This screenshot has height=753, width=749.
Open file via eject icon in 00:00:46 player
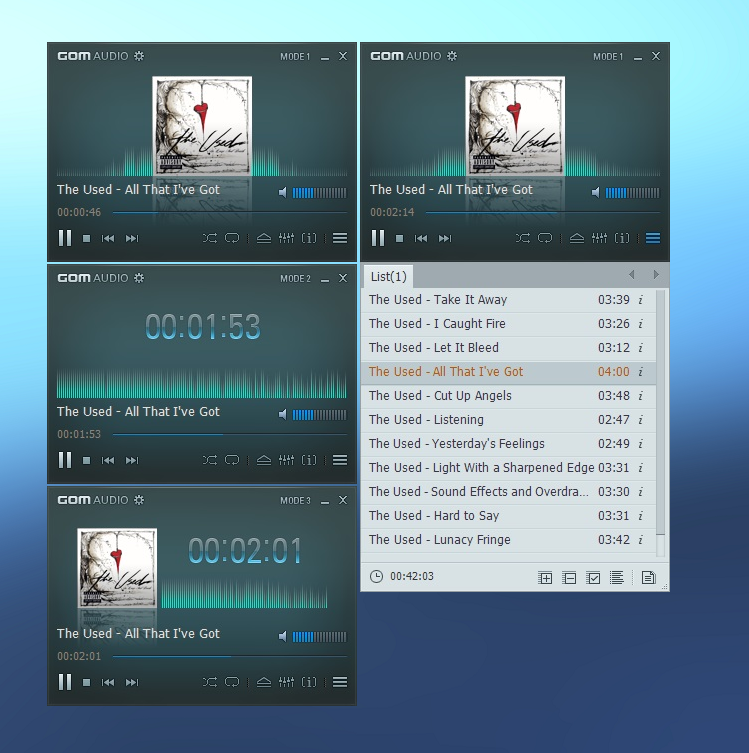(264, 238)
